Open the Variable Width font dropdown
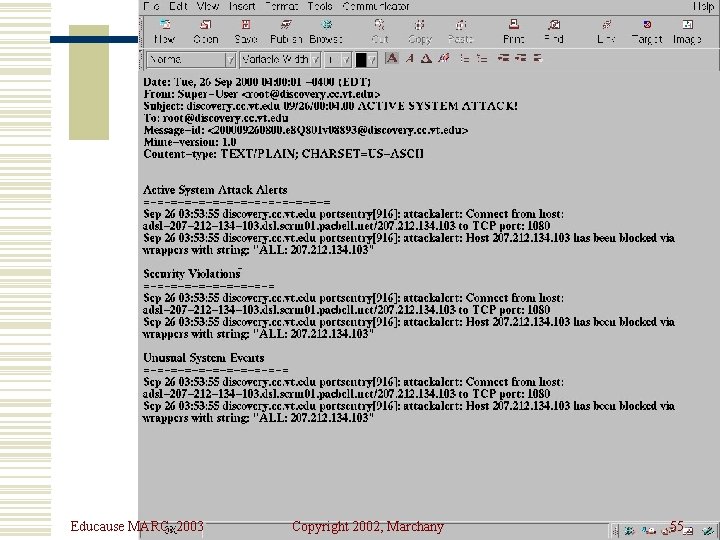Viewport: 720px width, 540px height. [280, 60]
